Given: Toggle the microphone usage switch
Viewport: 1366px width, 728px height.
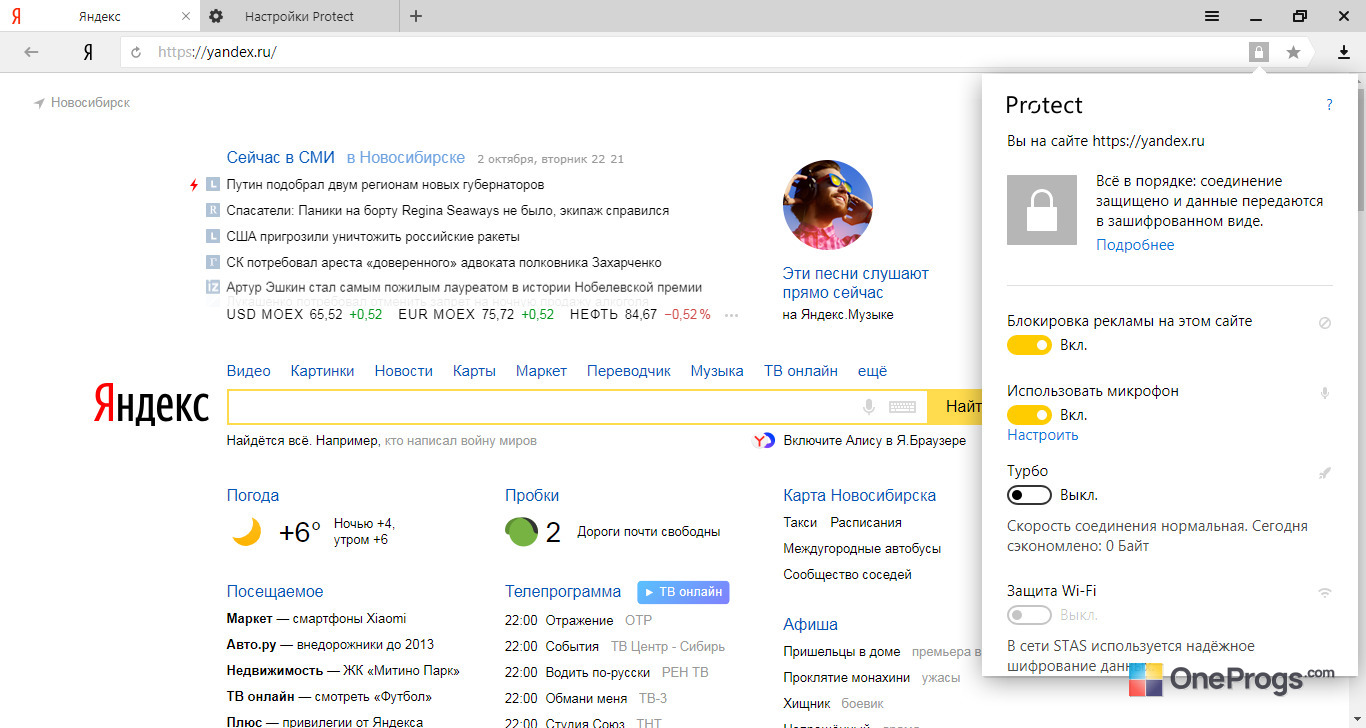Looking at the screenshot, I should (x=1029, y=415).
